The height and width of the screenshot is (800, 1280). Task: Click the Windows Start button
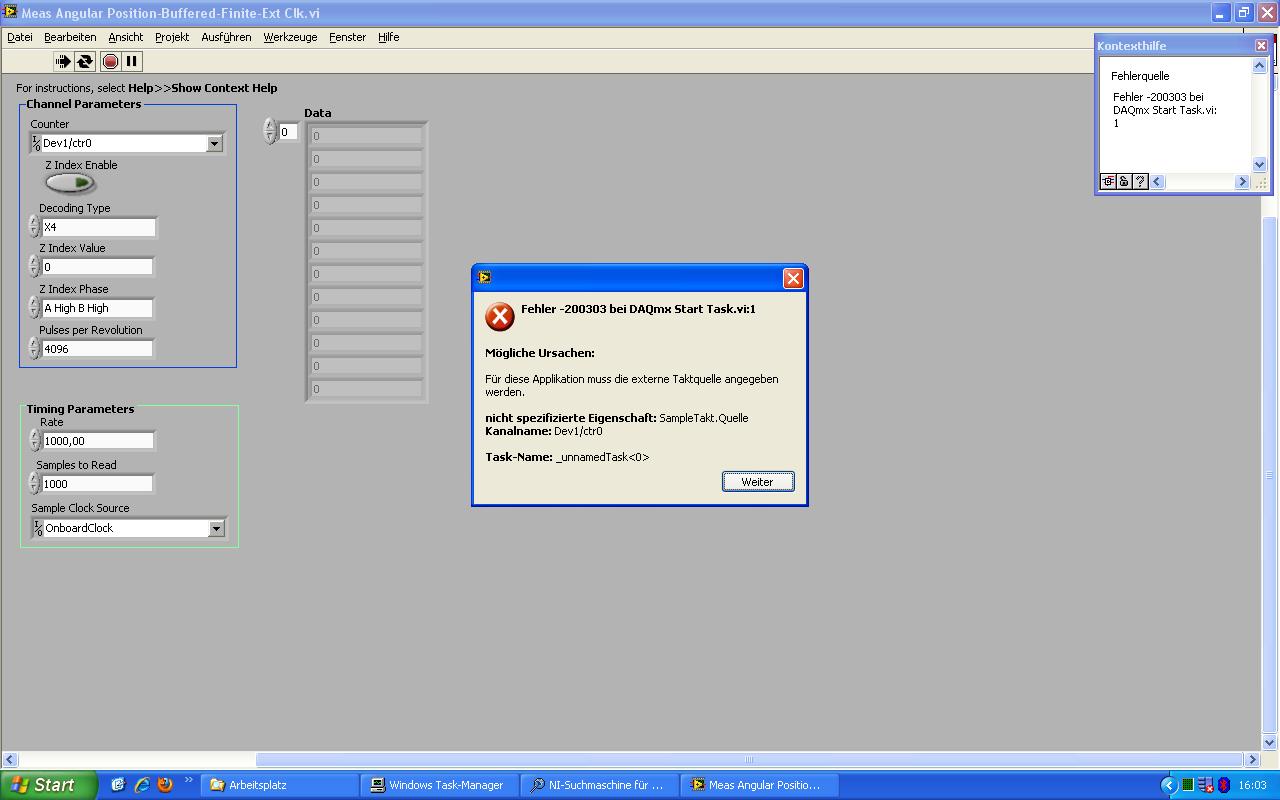click(48, 785)
